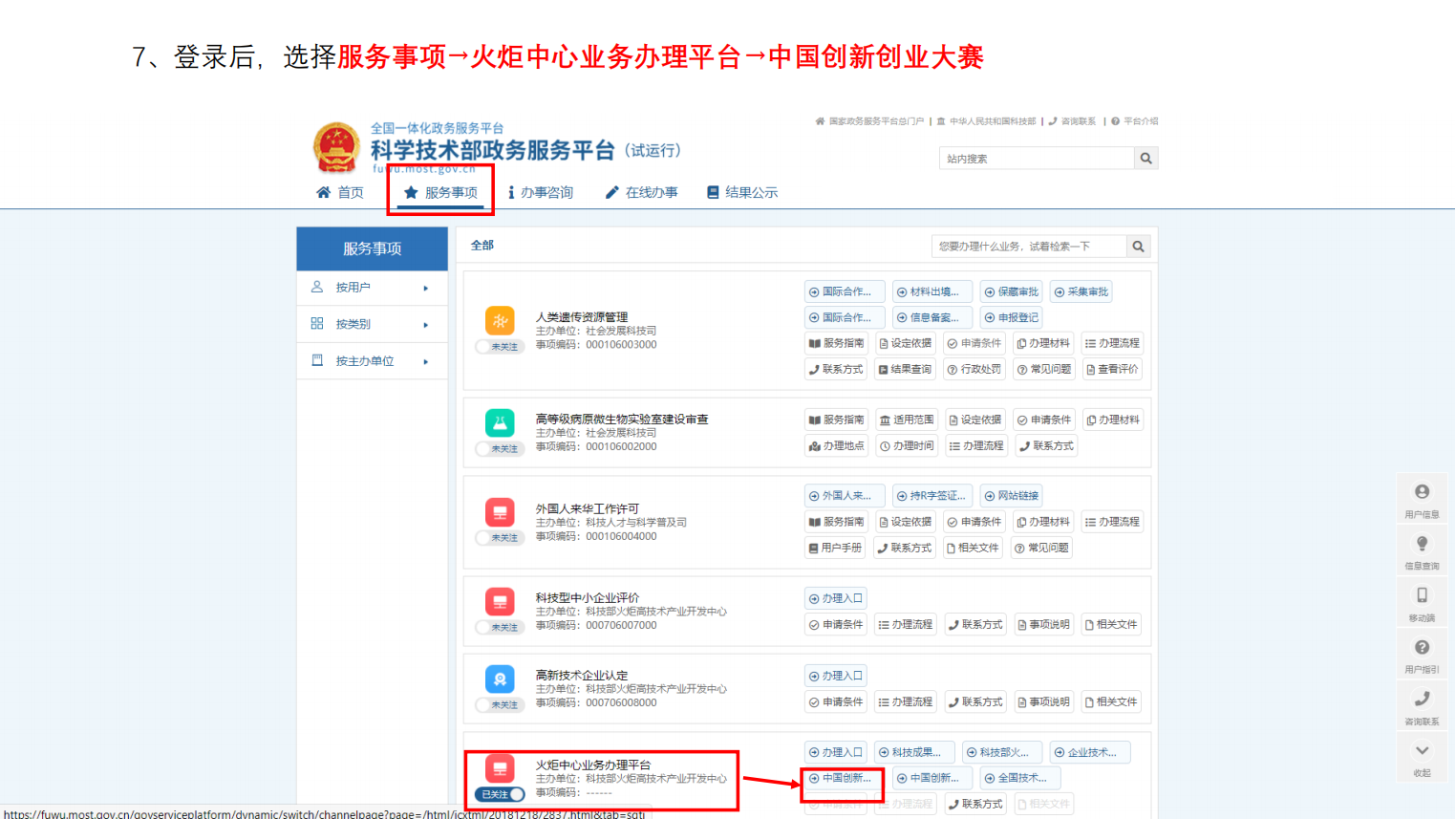Screen dimensions: 1456x819
Task: Open 科技成果 entry in 火炬中心业务办理平台
Action: coord(914,752)
